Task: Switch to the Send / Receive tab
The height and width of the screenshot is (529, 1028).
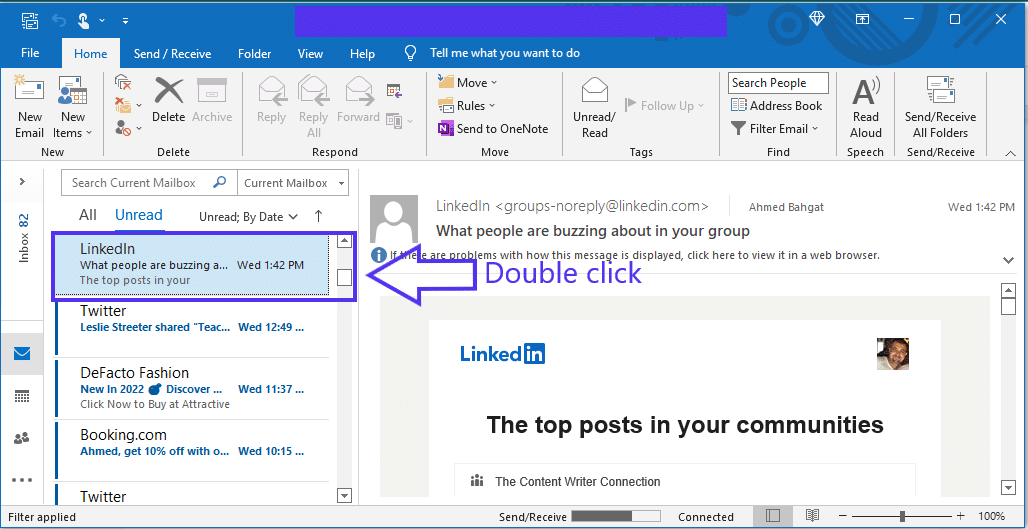Action: pos(172,54)
